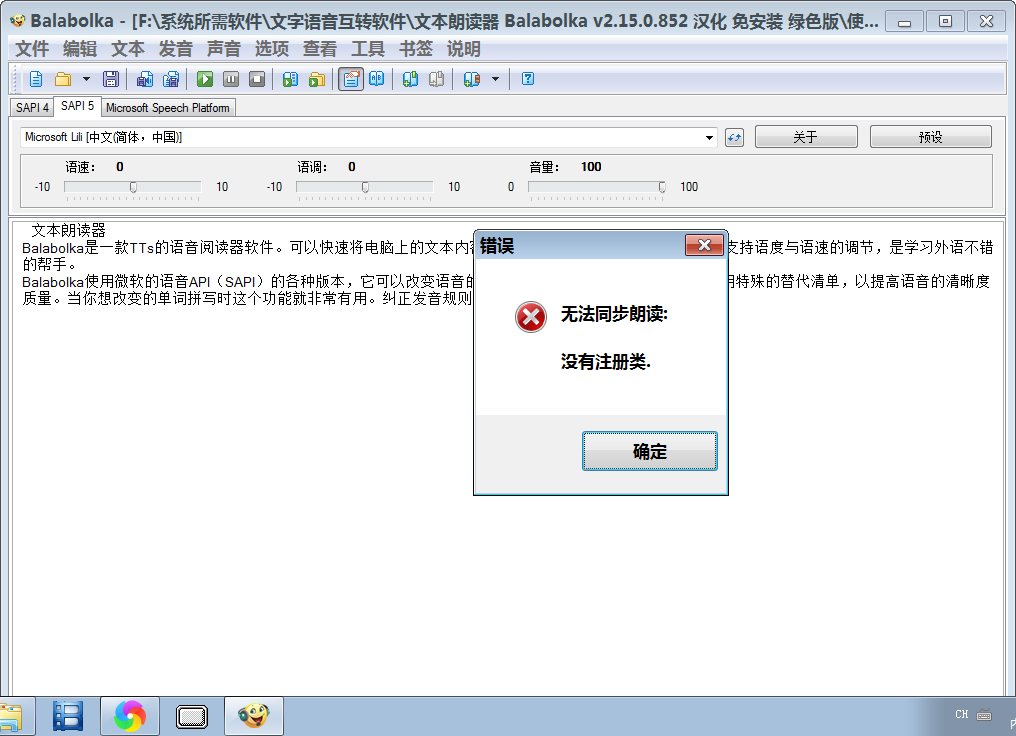The image size is (1016, 736).
Task: Create a new document from the toolbar
Action: pyautogui.click(x=36, y=79)
